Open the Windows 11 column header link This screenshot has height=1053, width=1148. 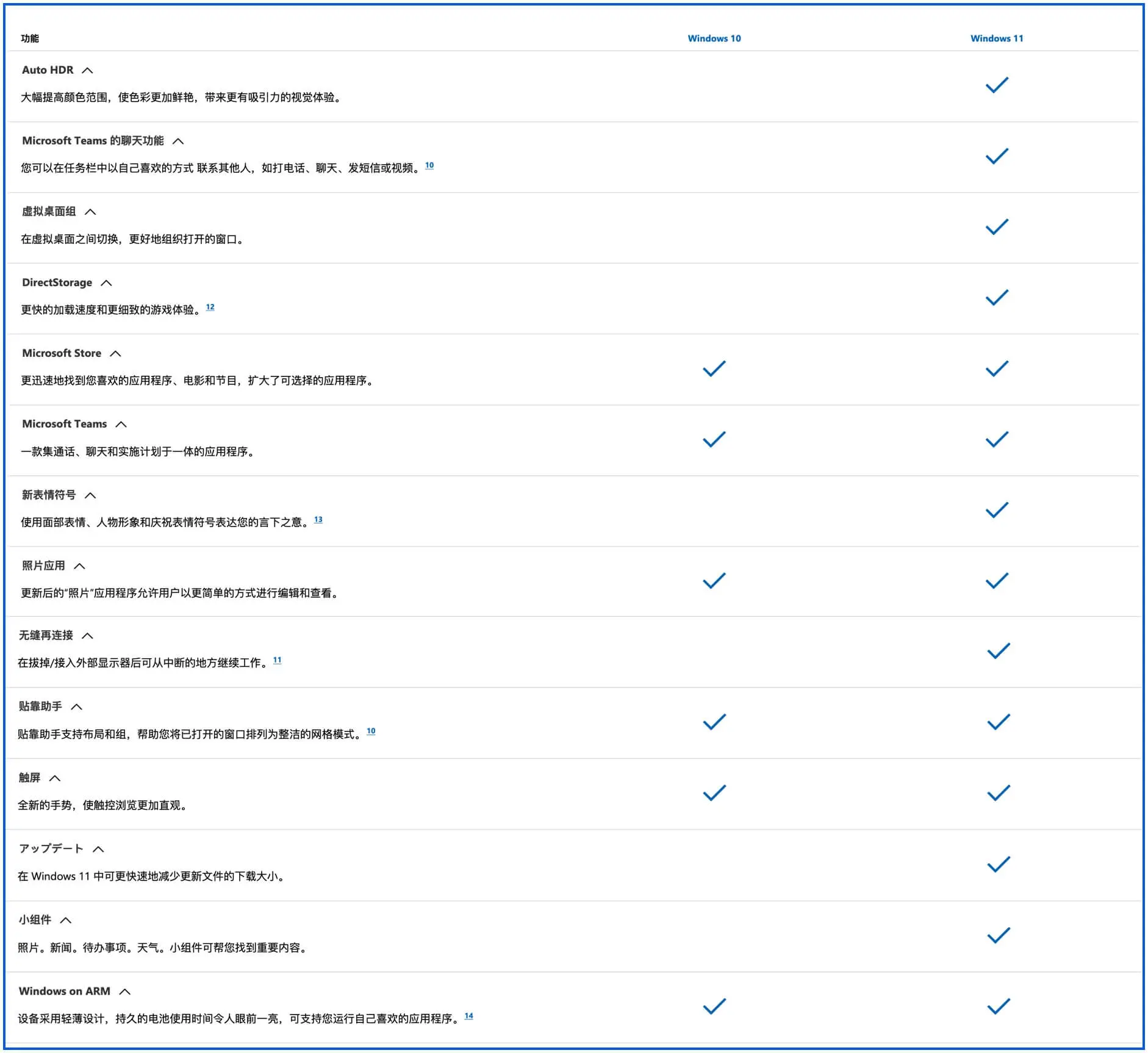tap(997, 38)
